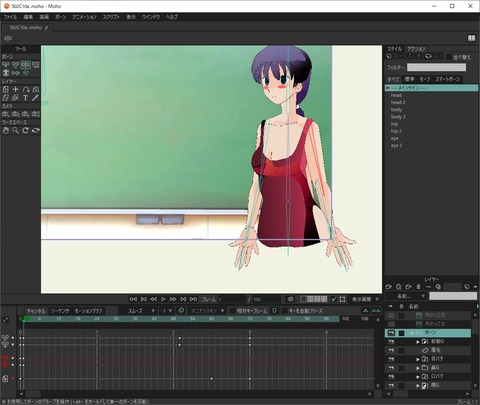Click the new layer icon in Layers panel
Image resolution: width=480 pixels, height=405 pixels.
click(x=388, y=287)
